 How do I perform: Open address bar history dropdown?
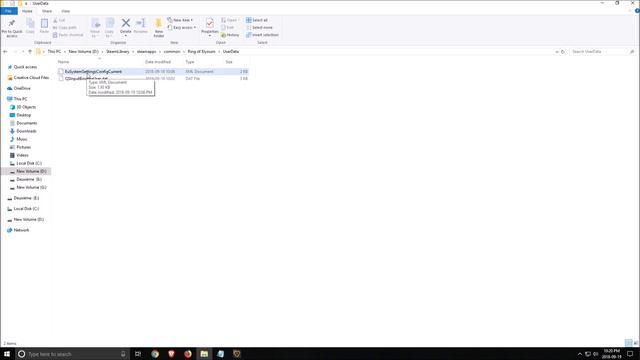point(557,52)
